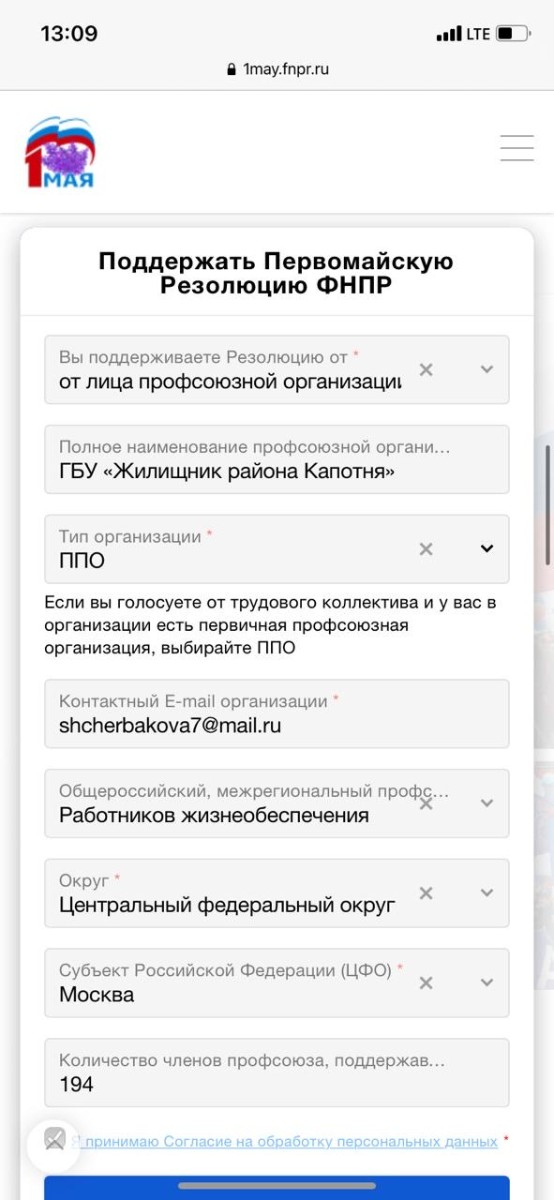Toggle the personal data consent checkbox
The height and width of the screenshot is (1200, 554).
54,1140
